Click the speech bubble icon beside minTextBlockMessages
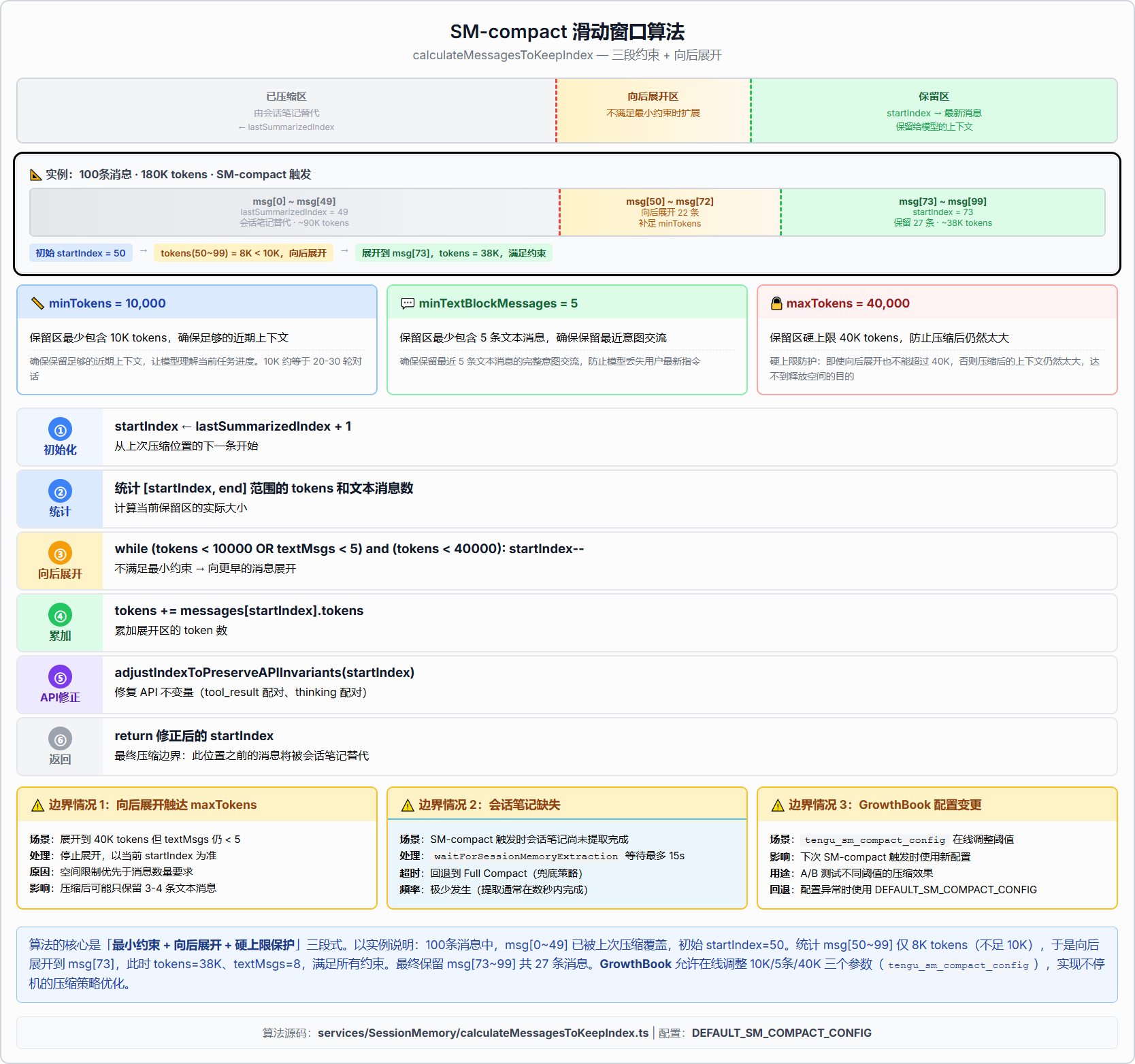This screenshot has height=1064, width=1135. [x=408, y=303]
